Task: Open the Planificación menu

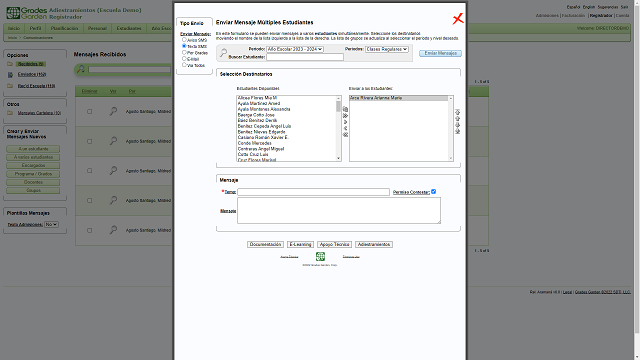Action: click(64, 29)
